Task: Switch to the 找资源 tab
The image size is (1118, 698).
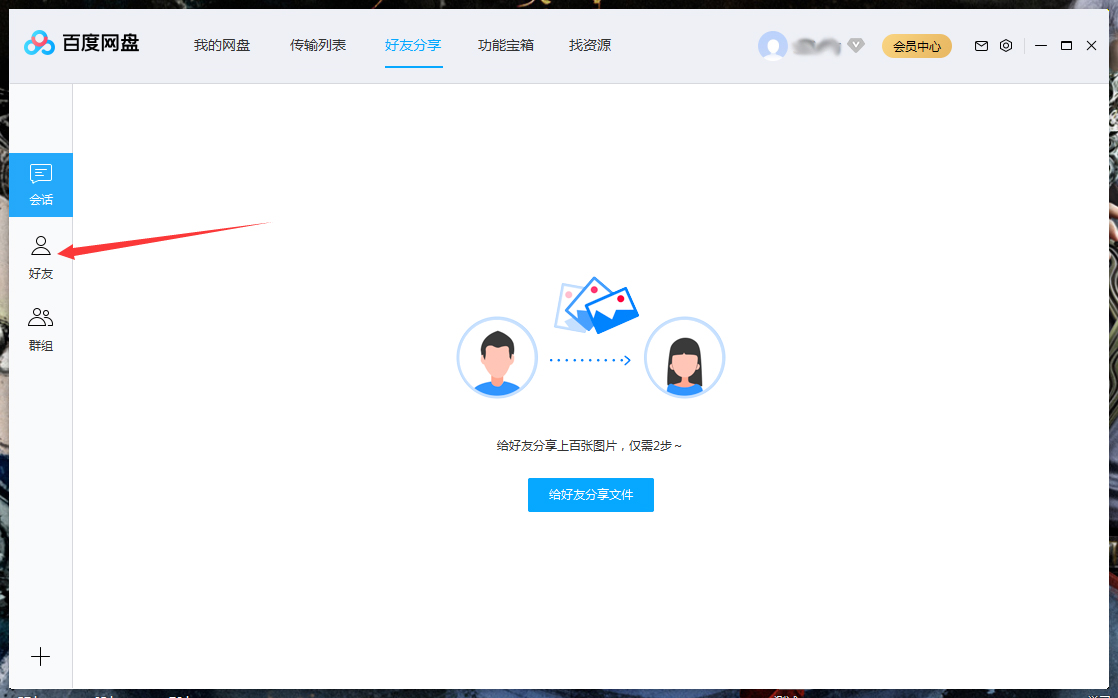Action: pos(589,45)
